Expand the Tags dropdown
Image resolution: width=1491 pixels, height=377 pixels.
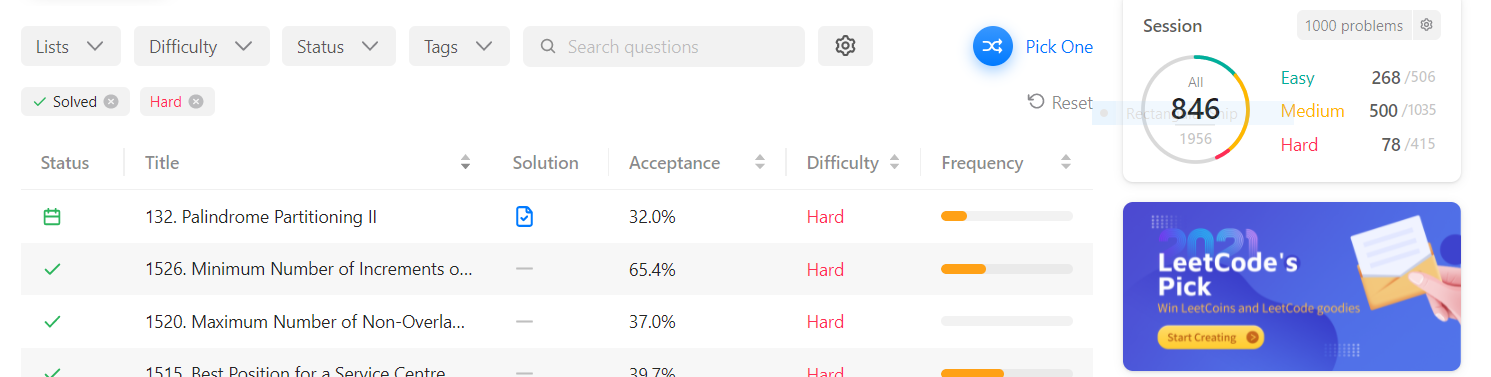459,46
